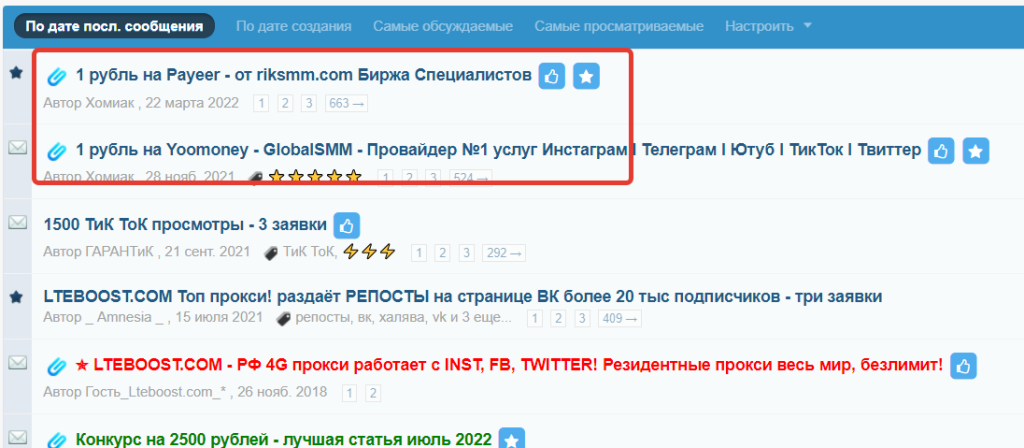
Task: Click thumbs-up icon on red LTEBOOST proxy topic
Action: 963,366
